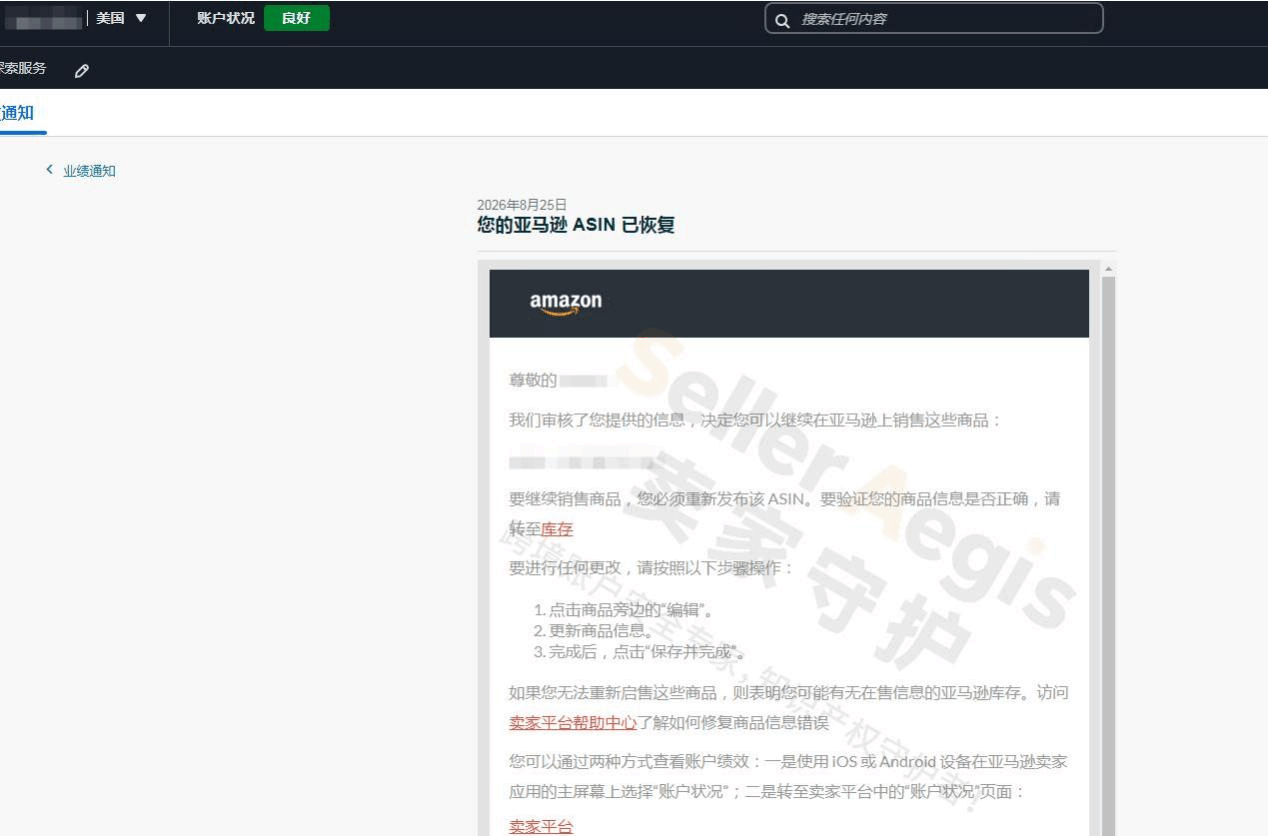
Task: Click step text 更新商品信息
Action: tap(601, 631)
